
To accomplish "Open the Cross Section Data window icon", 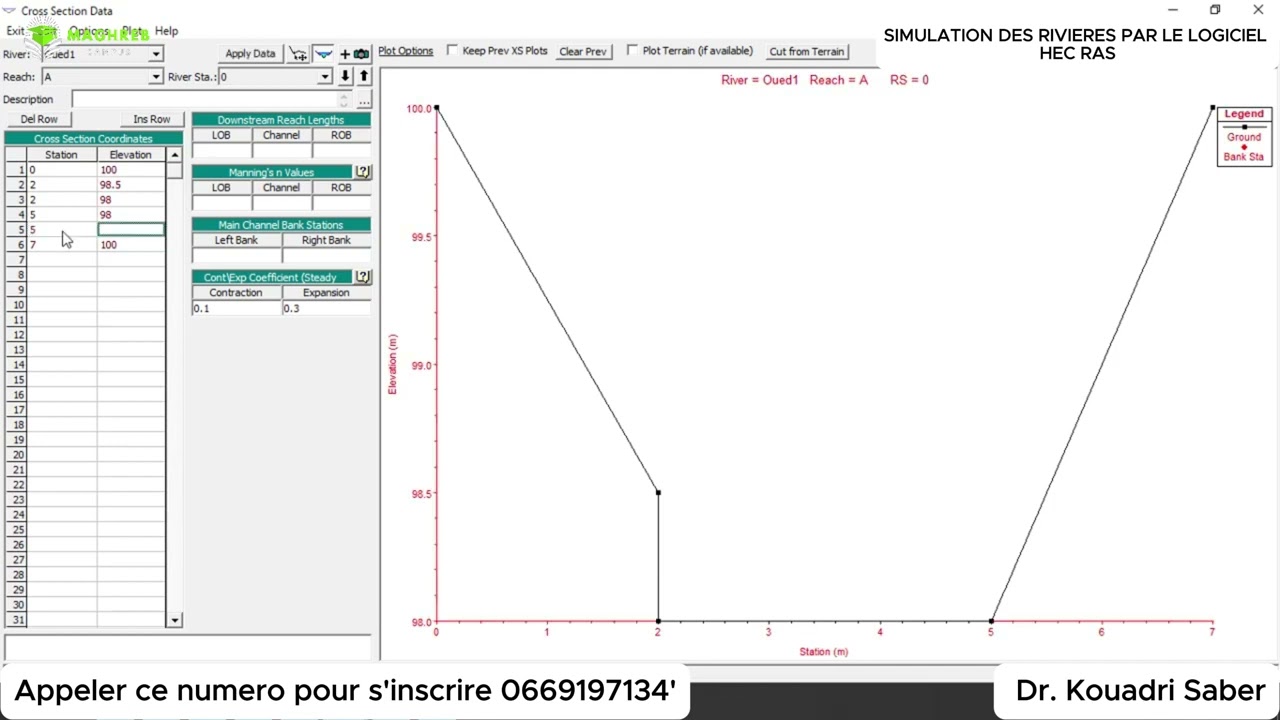I will coord(9,10).
